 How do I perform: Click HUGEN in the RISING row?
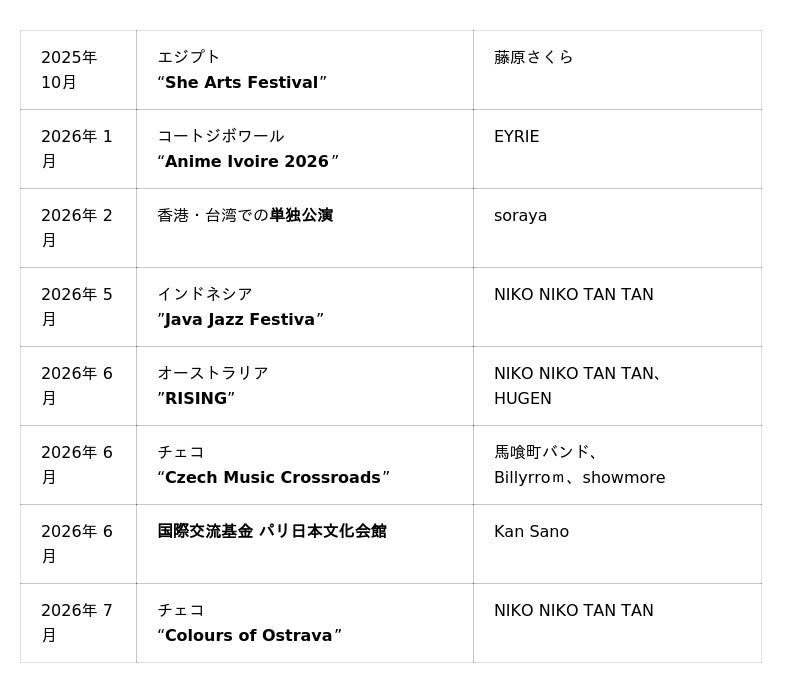(522, 398)
